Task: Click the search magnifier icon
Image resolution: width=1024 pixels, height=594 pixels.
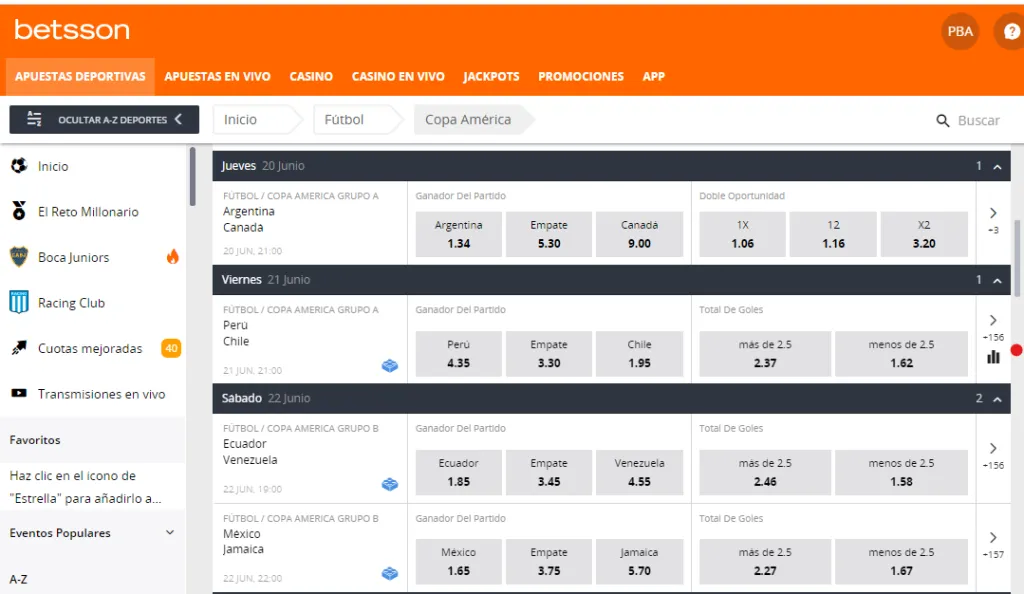Action: click(941, 119)
